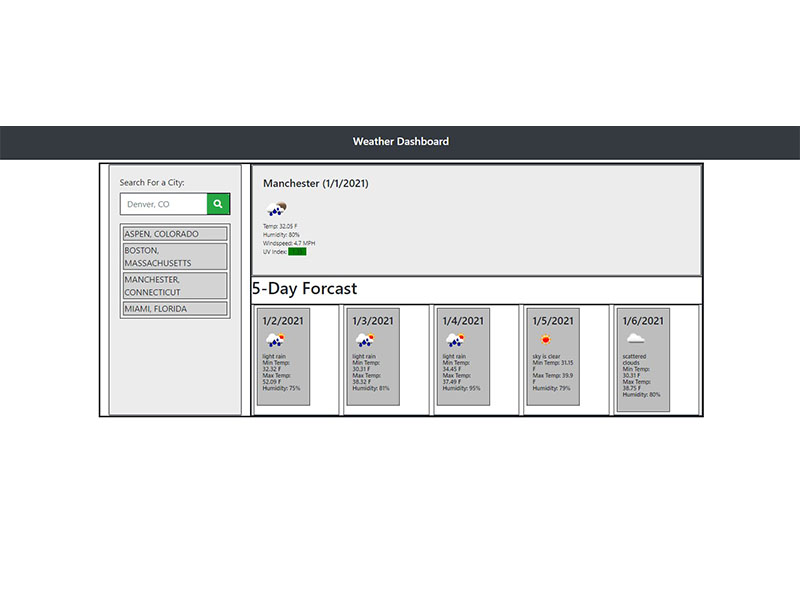Select the 1/4/2021 forecast card date

pyautogui.click(x=463, y=321)
